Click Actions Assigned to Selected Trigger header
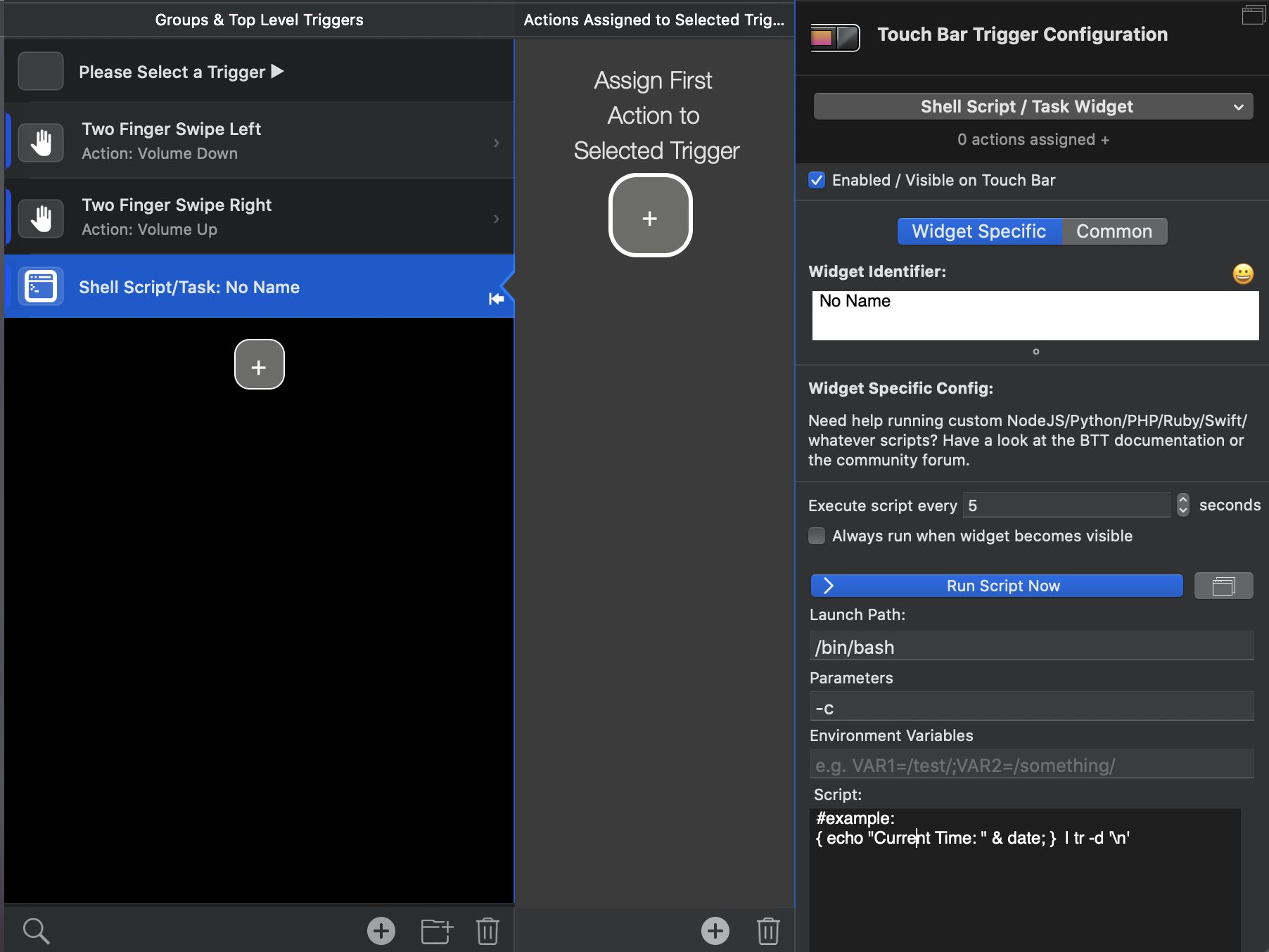Image resolution: width=1269 pixels, height=952 pixels. point(653,20)
